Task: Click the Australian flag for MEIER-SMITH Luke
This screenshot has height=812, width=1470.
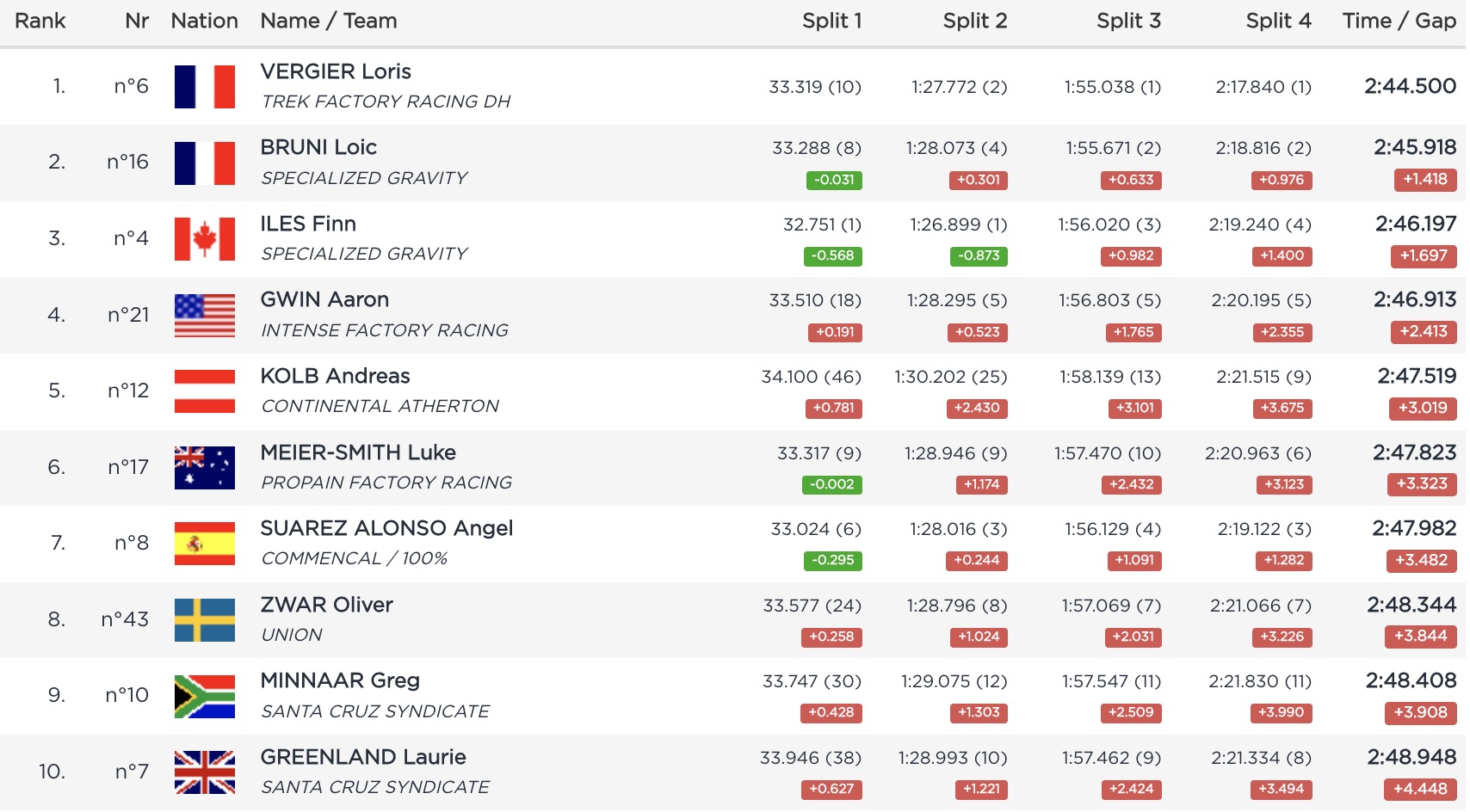Action: [x=204, y=468]
